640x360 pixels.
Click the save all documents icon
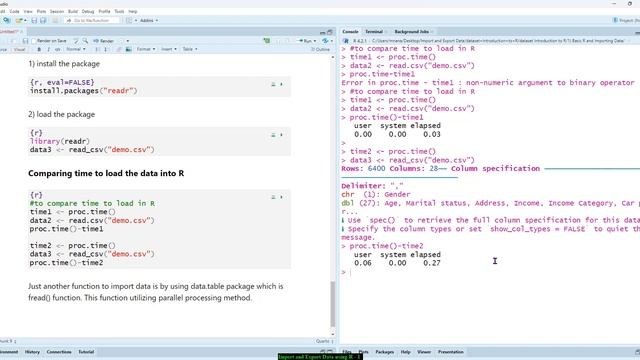pyautogui.click(x=43, y=20)
